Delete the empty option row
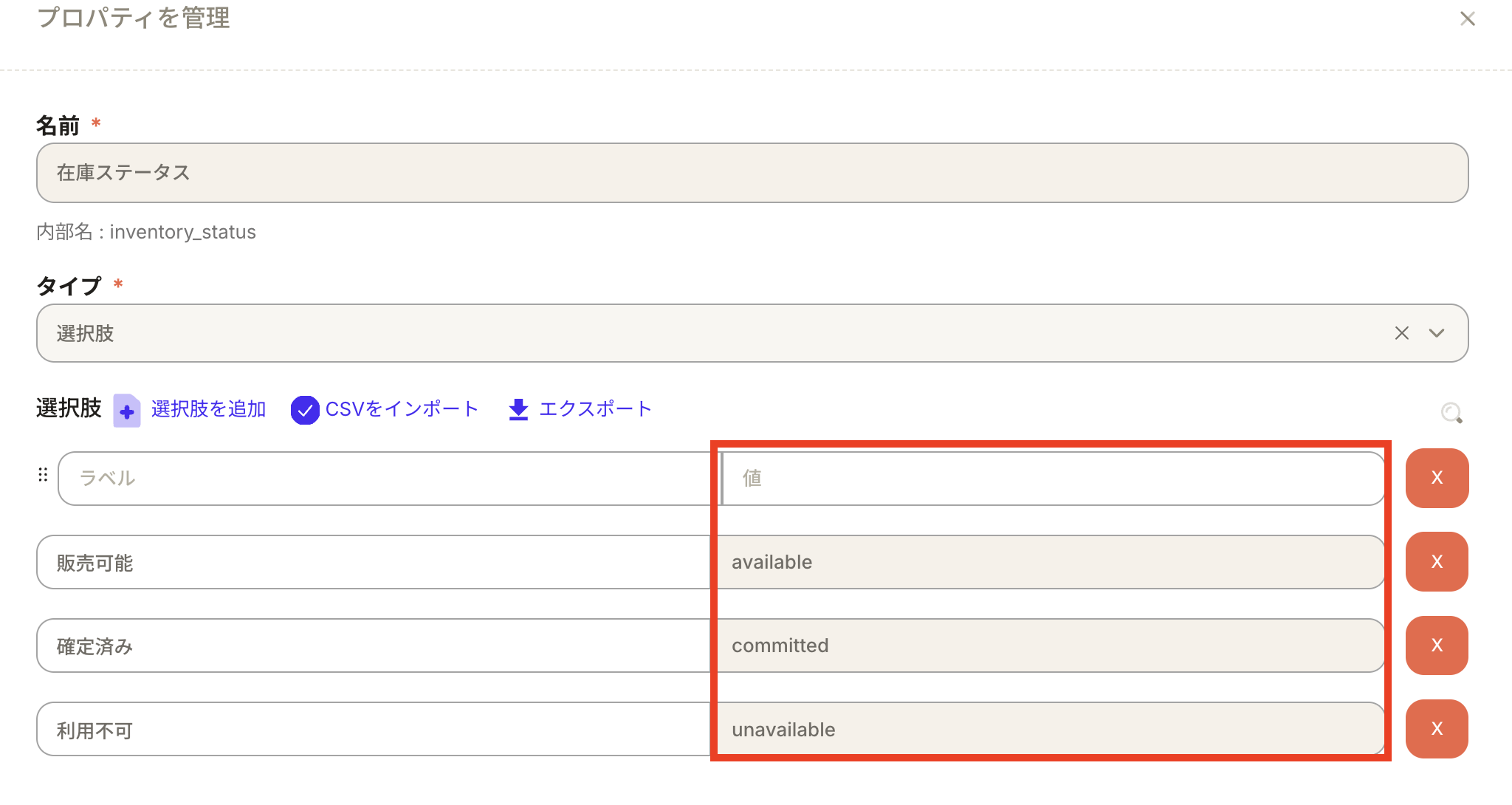The height and width of the screenshot is (805, 1512). pyautogui.click(x=1436, y=478)
